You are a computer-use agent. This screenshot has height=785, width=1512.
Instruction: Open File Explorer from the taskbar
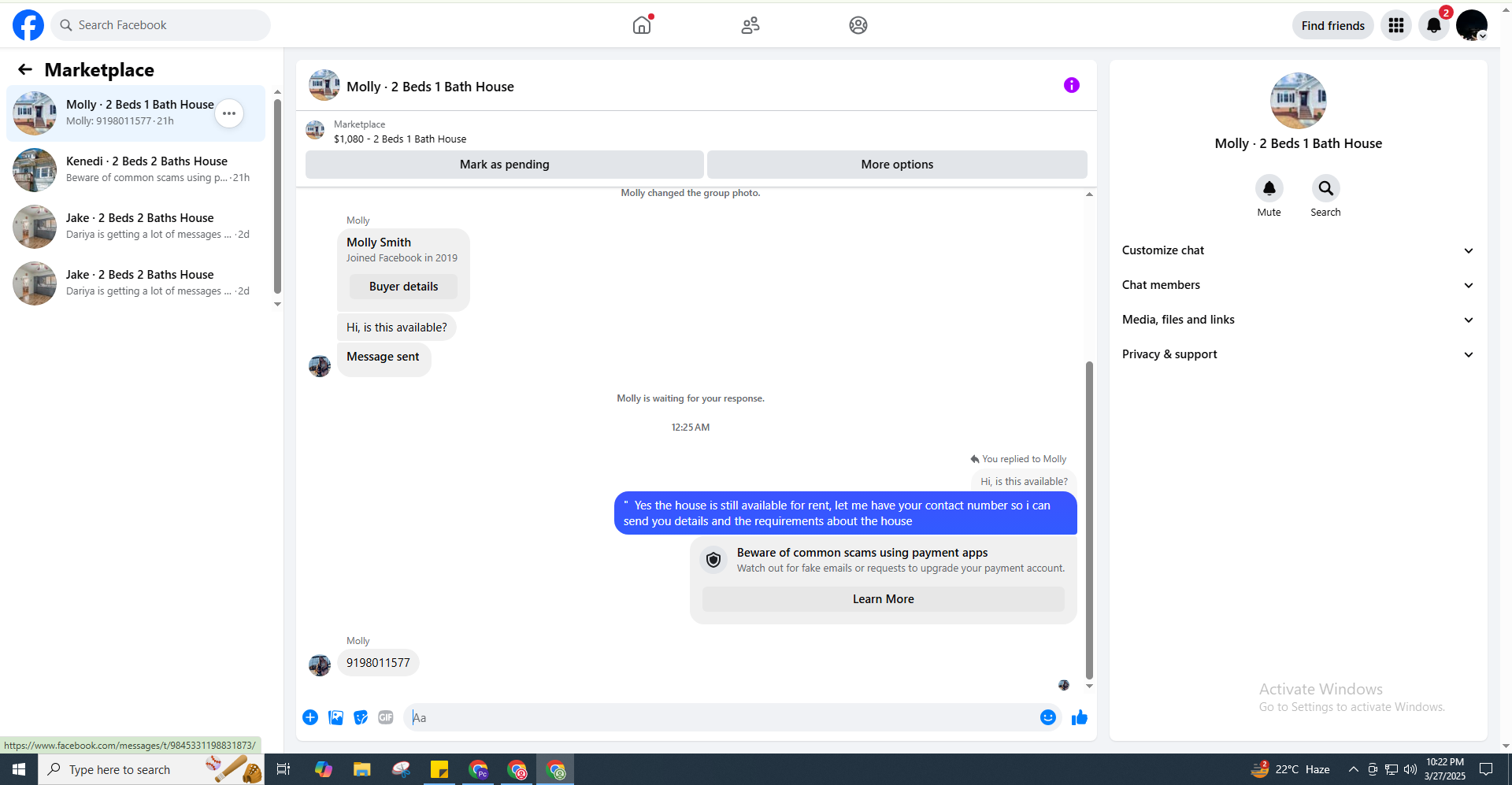click(361, 769)
